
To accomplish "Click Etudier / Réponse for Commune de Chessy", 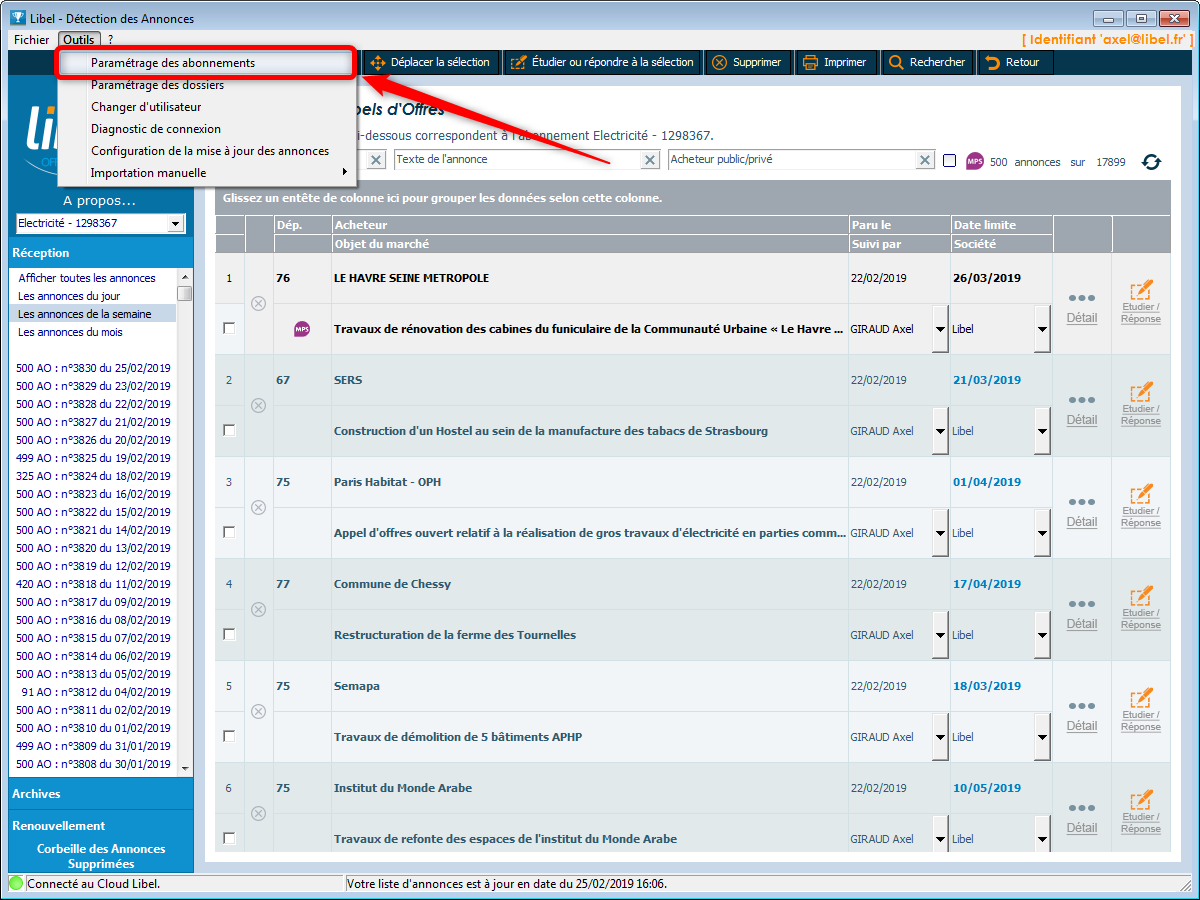I will 1141,609.
